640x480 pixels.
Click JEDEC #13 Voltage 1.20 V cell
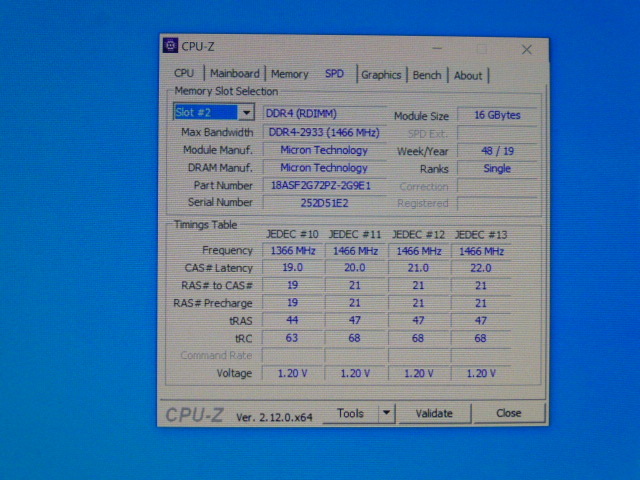click(481, 373)
